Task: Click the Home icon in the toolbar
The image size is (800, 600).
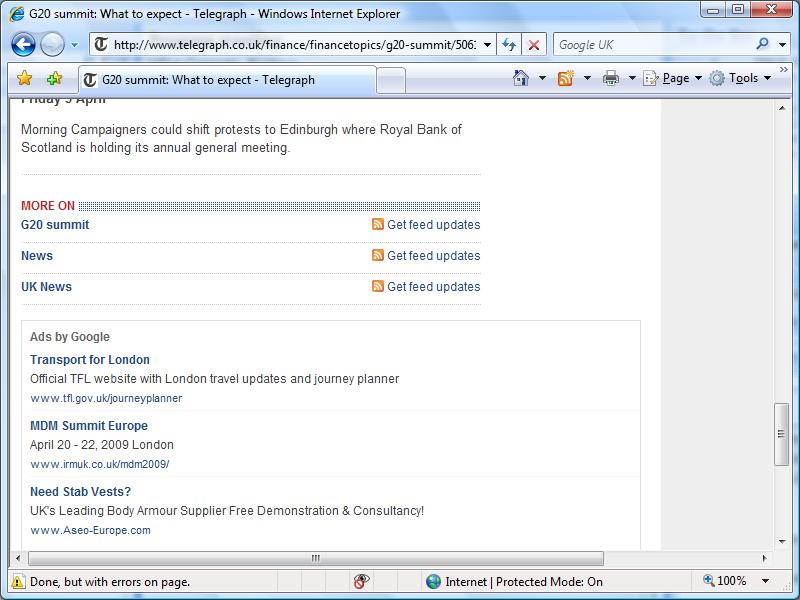Action: pos(520,78)
